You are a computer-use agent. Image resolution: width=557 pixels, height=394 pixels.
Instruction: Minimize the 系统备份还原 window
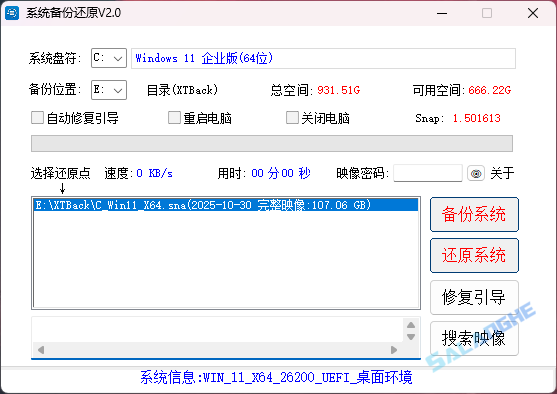pyautogui.click(x=442, y=13)
